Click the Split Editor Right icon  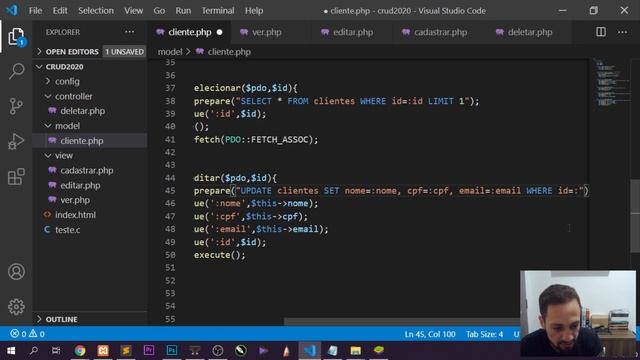601,32
